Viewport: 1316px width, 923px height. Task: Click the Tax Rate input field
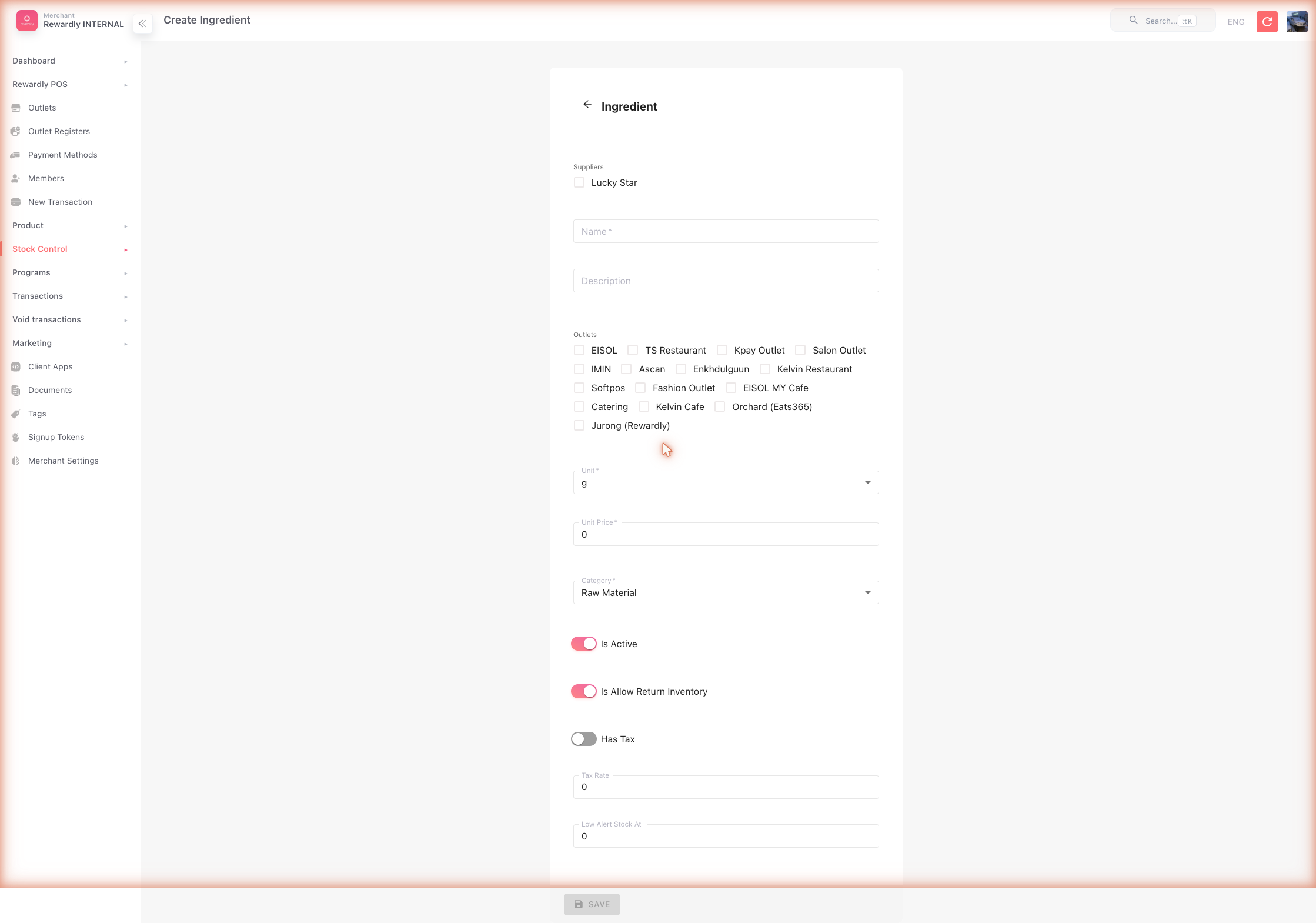(x=726, y=787)
